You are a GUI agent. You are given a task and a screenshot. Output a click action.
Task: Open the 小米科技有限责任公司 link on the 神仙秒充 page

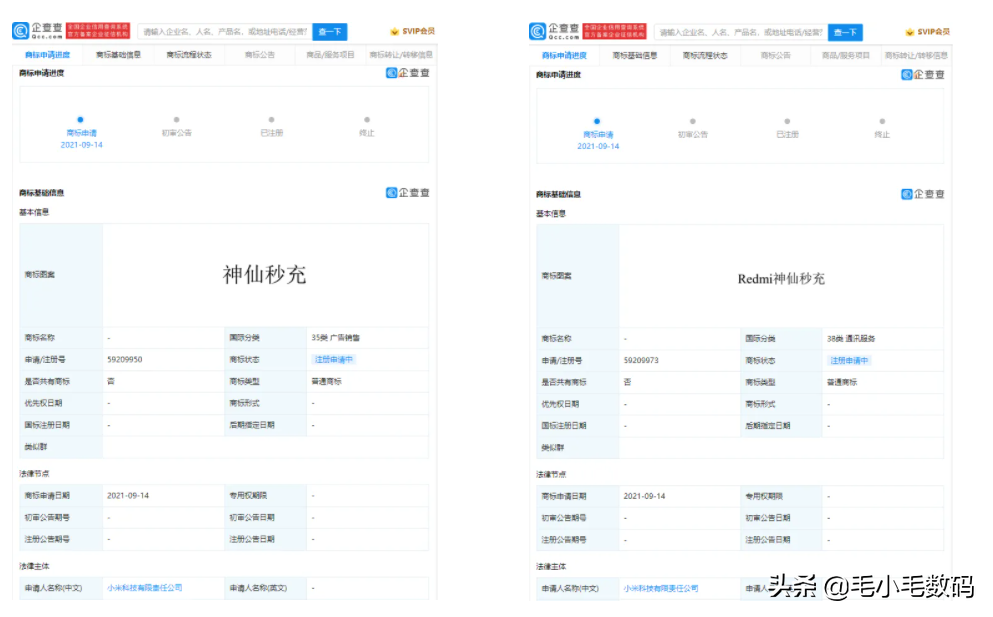coord(145,588)
